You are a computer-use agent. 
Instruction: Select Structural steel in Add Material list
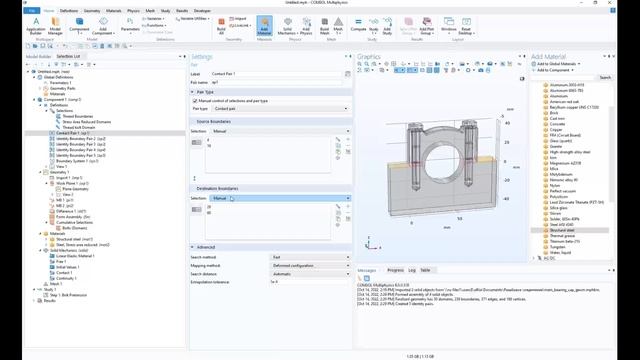pos(562,230)
